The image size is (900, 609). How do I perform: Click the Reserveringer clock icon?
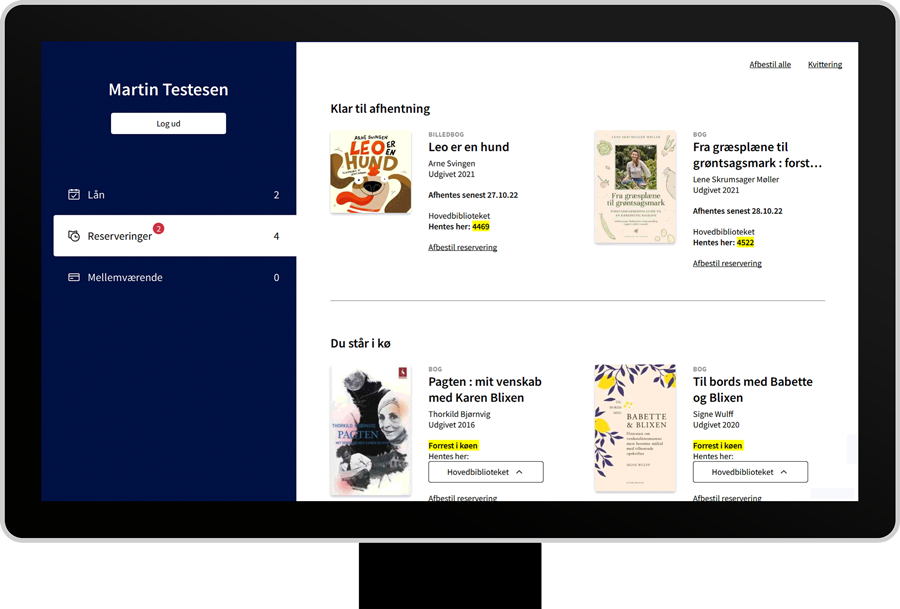(x=74, y=236)
